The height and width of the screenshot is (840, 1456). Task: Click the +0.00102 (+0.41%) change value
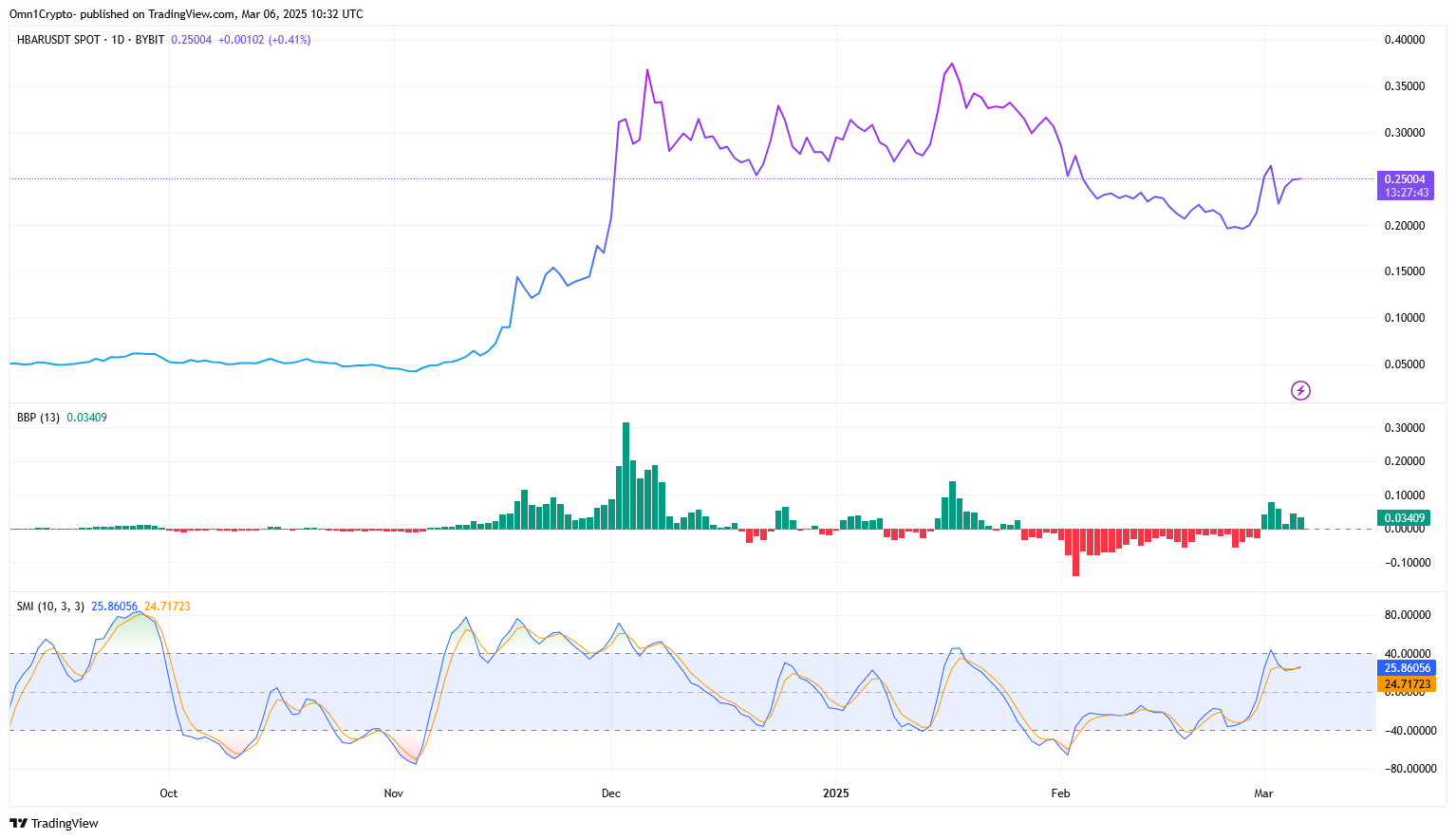[264, 40]
